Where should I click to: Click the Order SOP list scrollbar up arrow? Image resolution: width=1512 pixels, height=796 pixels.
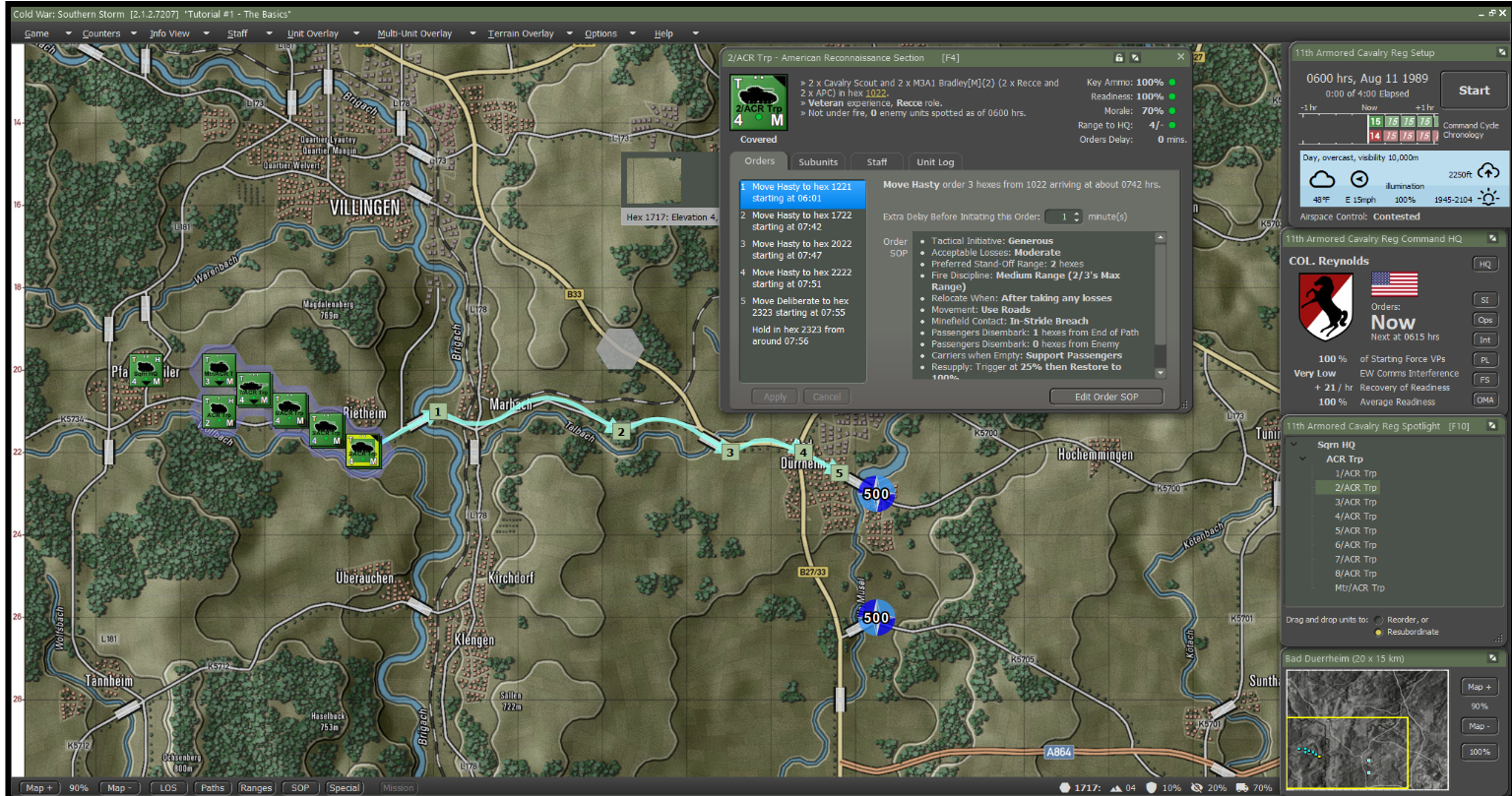[x=1161, y=238]
